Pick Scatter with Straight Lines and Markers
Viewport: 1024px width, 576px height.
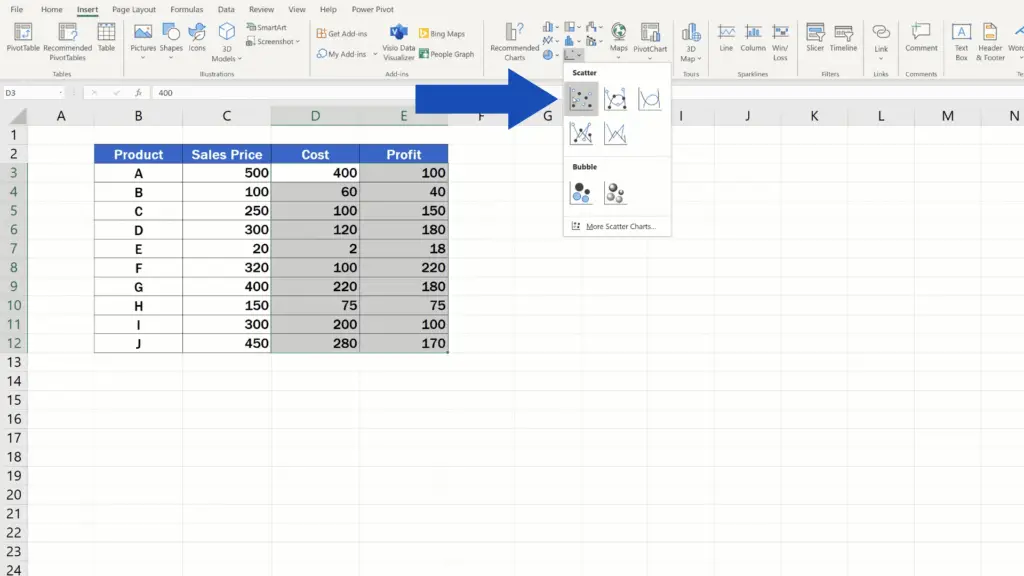coord(582,132)
